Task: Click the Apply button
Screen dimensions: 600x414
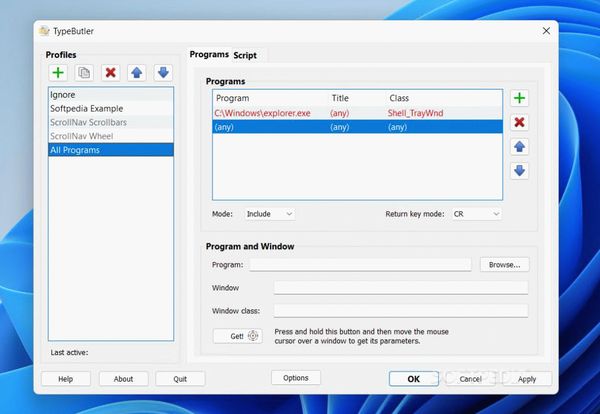Action: pos(527,379)
